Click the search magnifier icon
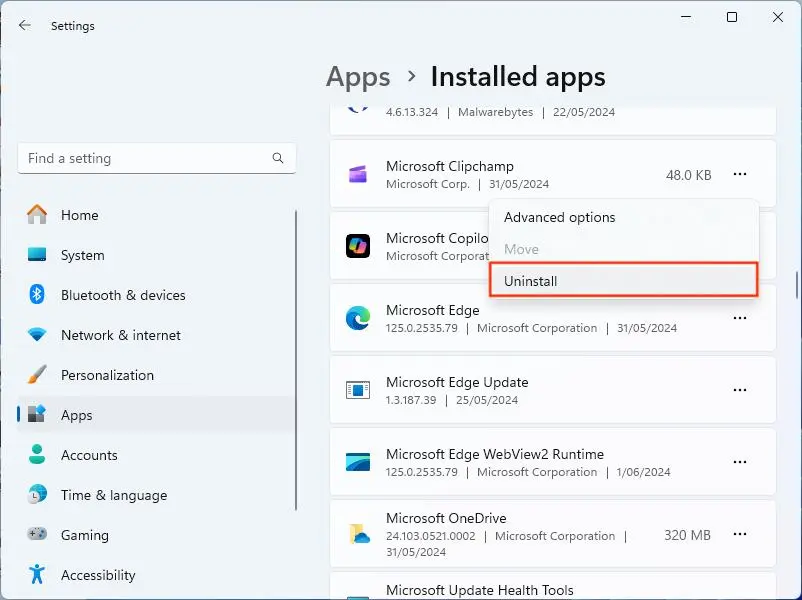 278,158
